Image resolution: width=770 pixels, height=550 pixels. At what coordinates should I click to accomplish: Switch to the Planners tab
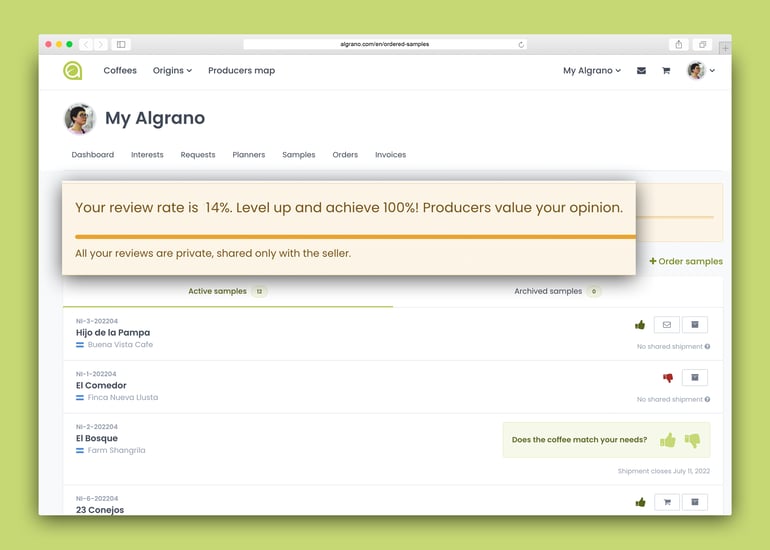[248, 155]
